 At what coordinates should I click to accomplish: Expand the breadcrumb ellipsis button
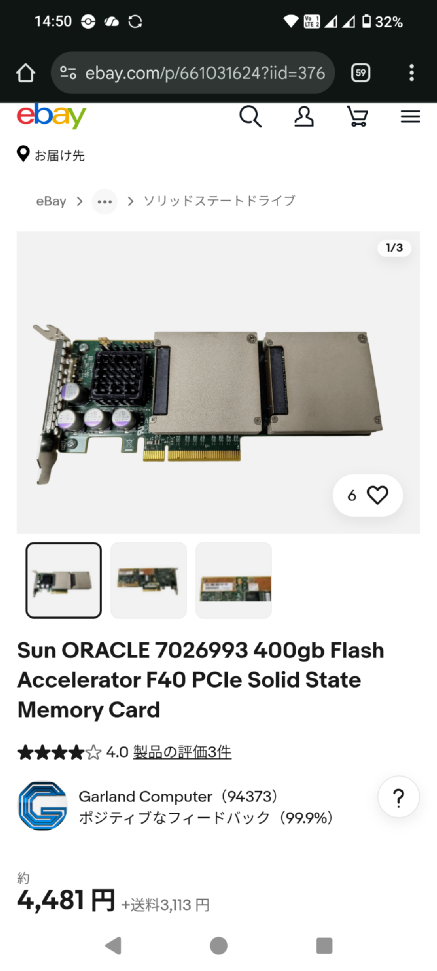coord(105,201)
